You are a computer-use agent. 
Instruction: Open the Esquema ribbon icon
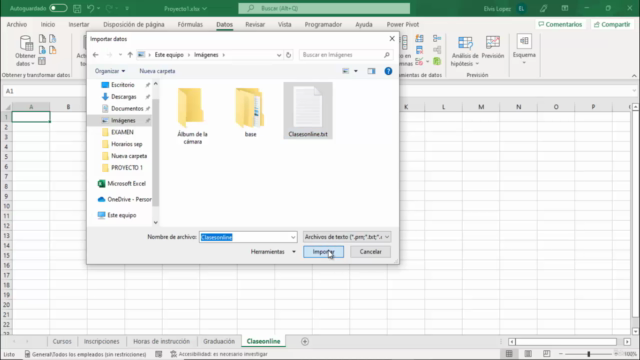click(x=524, y=41)
